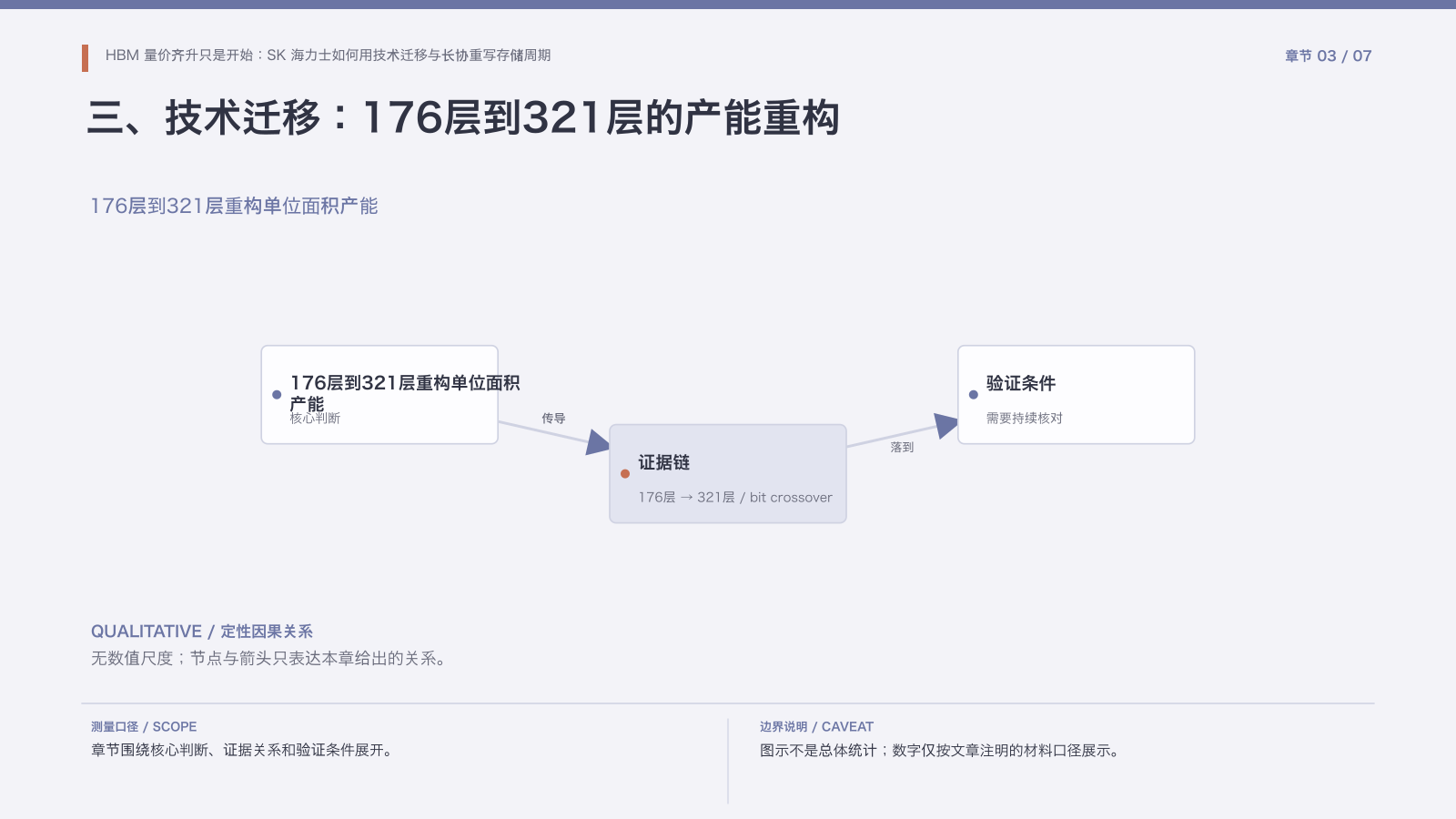Click the purple dot in the 验证条件 node

[974, 395]
